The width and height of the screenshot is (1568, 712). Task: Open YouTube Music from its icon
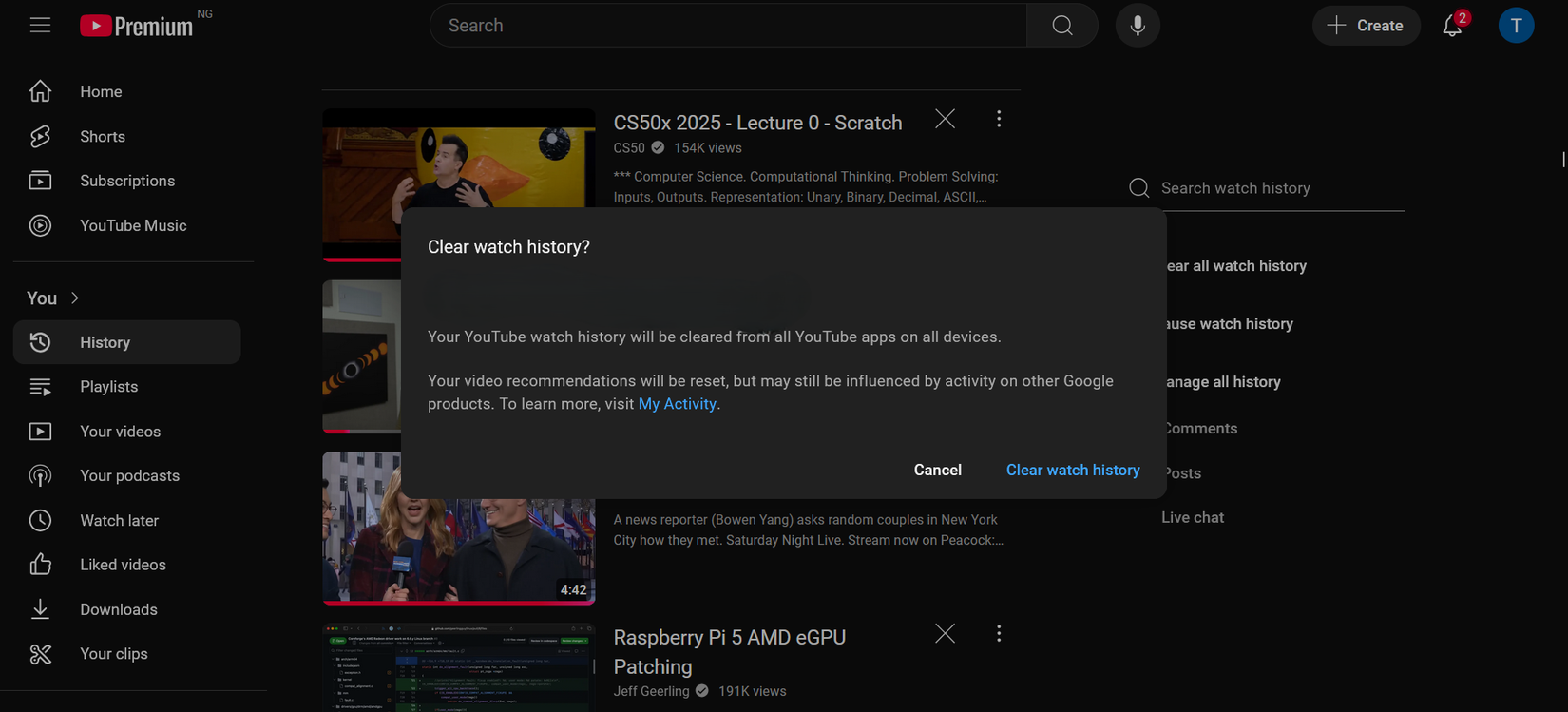pos(40,225)
